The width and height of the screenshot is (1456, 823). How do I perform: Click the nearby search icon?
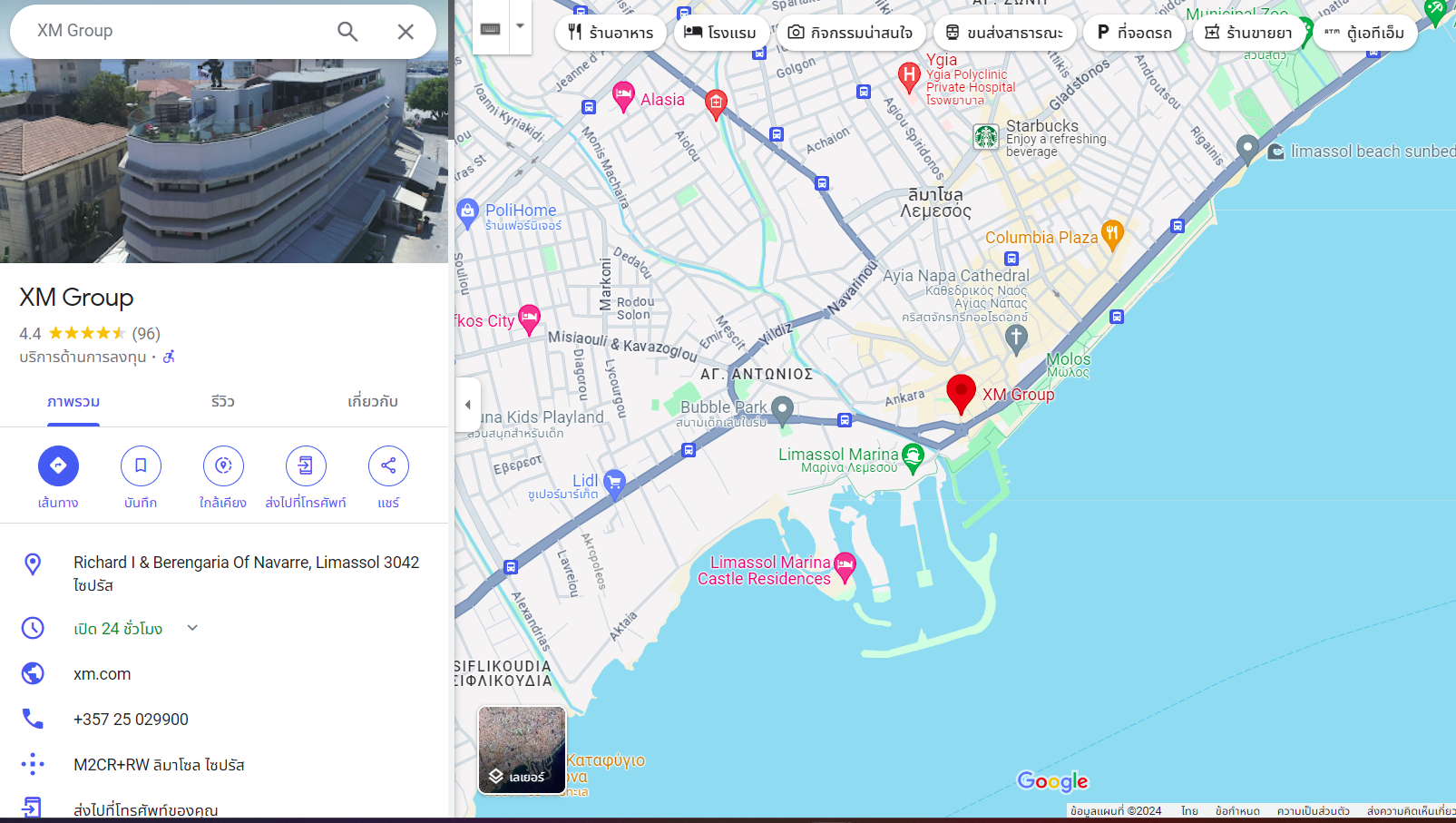(223, 465)
